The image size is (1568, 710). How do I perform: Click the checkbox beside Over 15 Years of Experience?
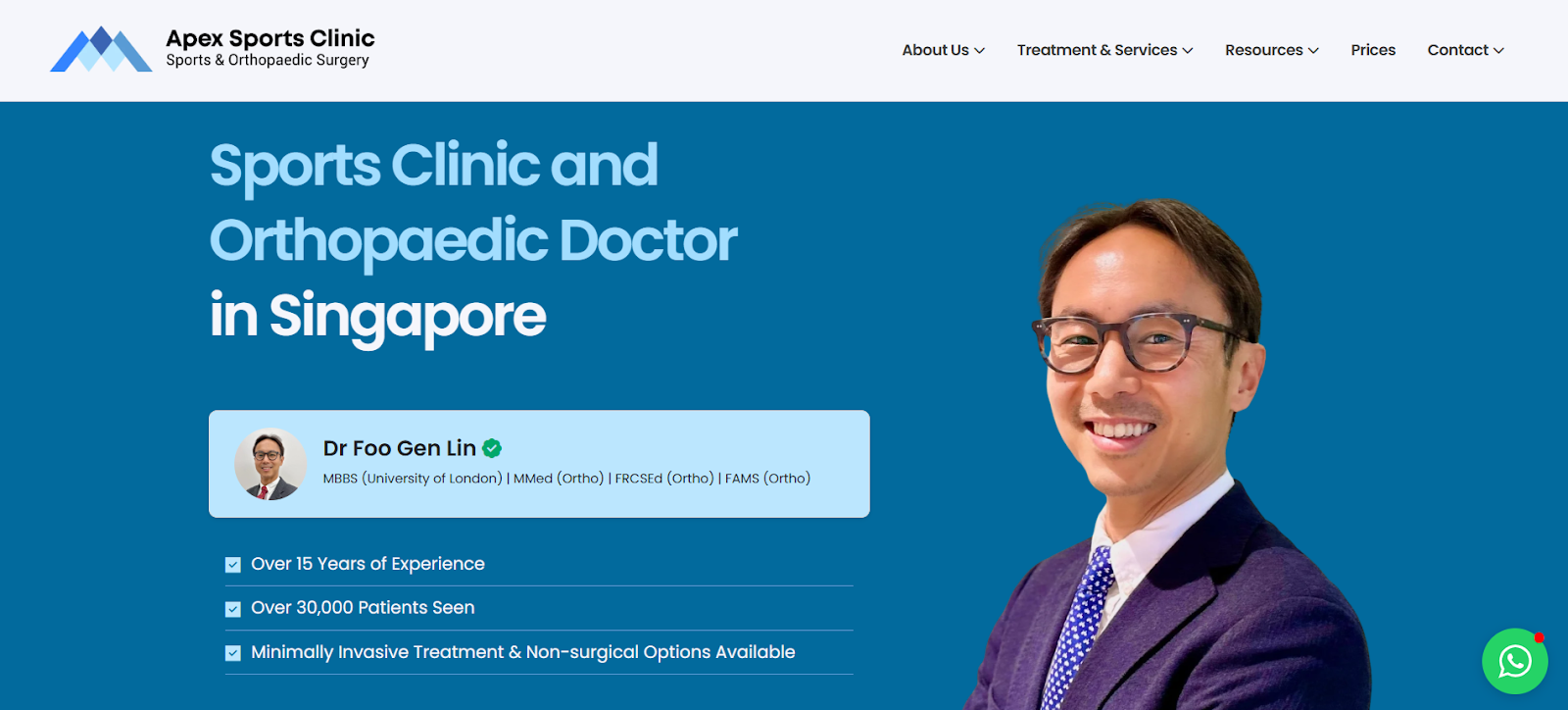(233, 565)
